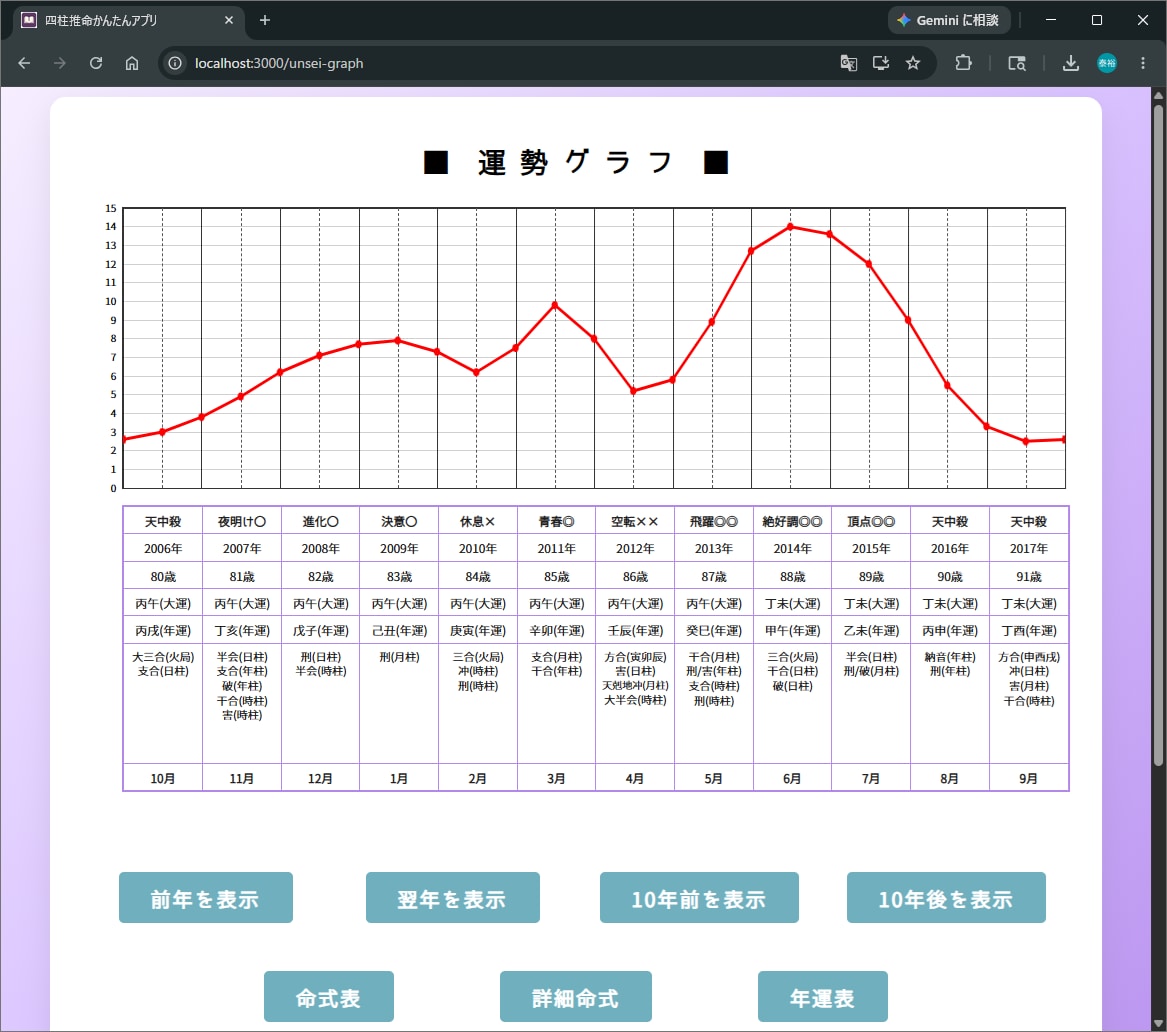1167x1032 pixels.
Task: Open the 詳細命式 page button
Action: [x=575, y=997]
